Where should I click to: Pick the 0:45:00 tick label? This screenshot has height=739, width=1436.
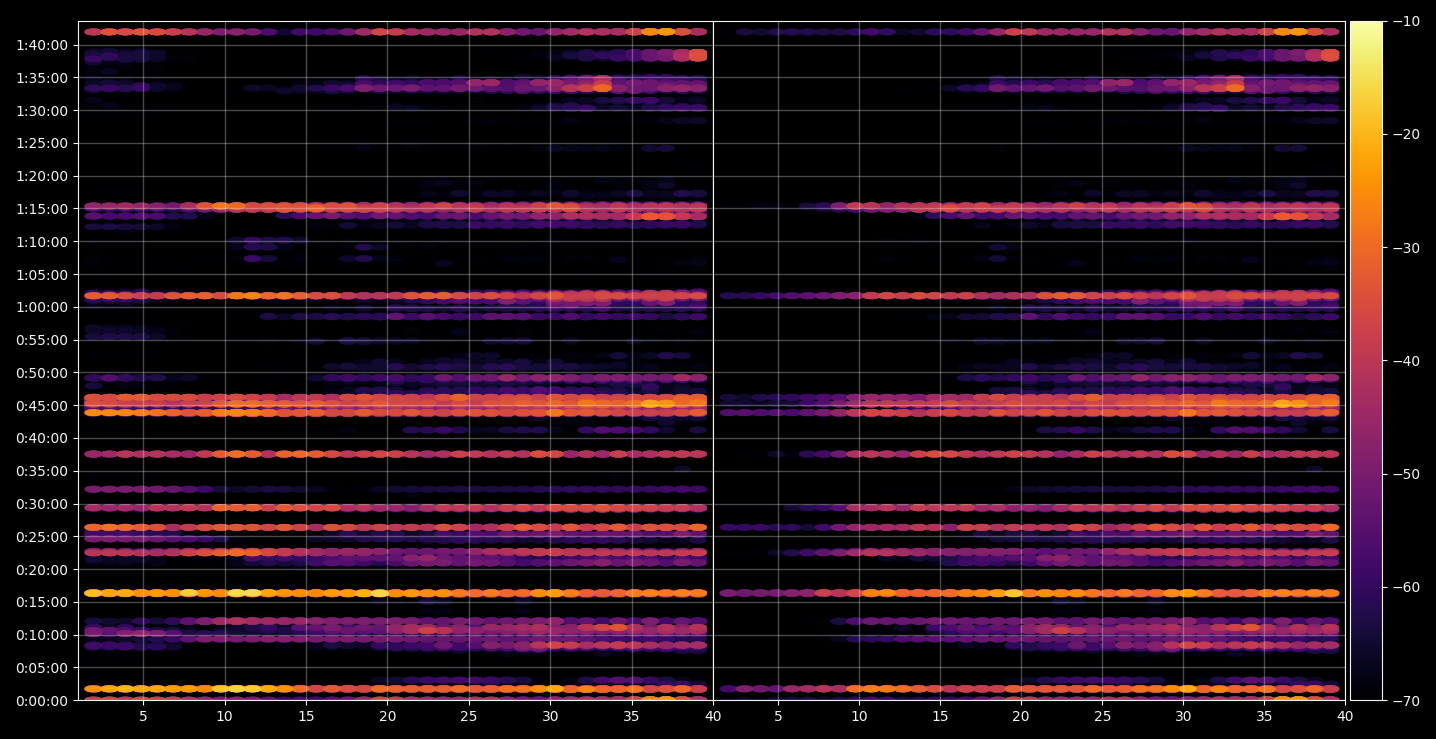tap(42, 406)
